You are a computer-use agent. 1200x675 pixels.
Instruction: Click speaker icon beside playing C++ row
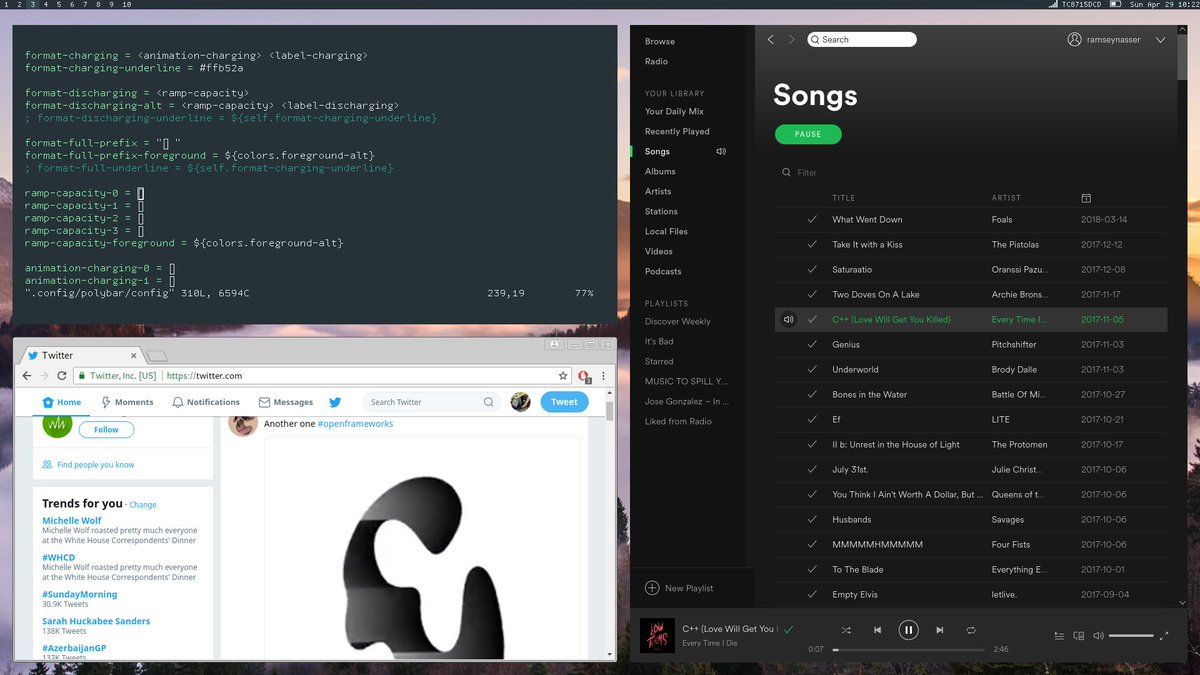click(x=788, y=320)
